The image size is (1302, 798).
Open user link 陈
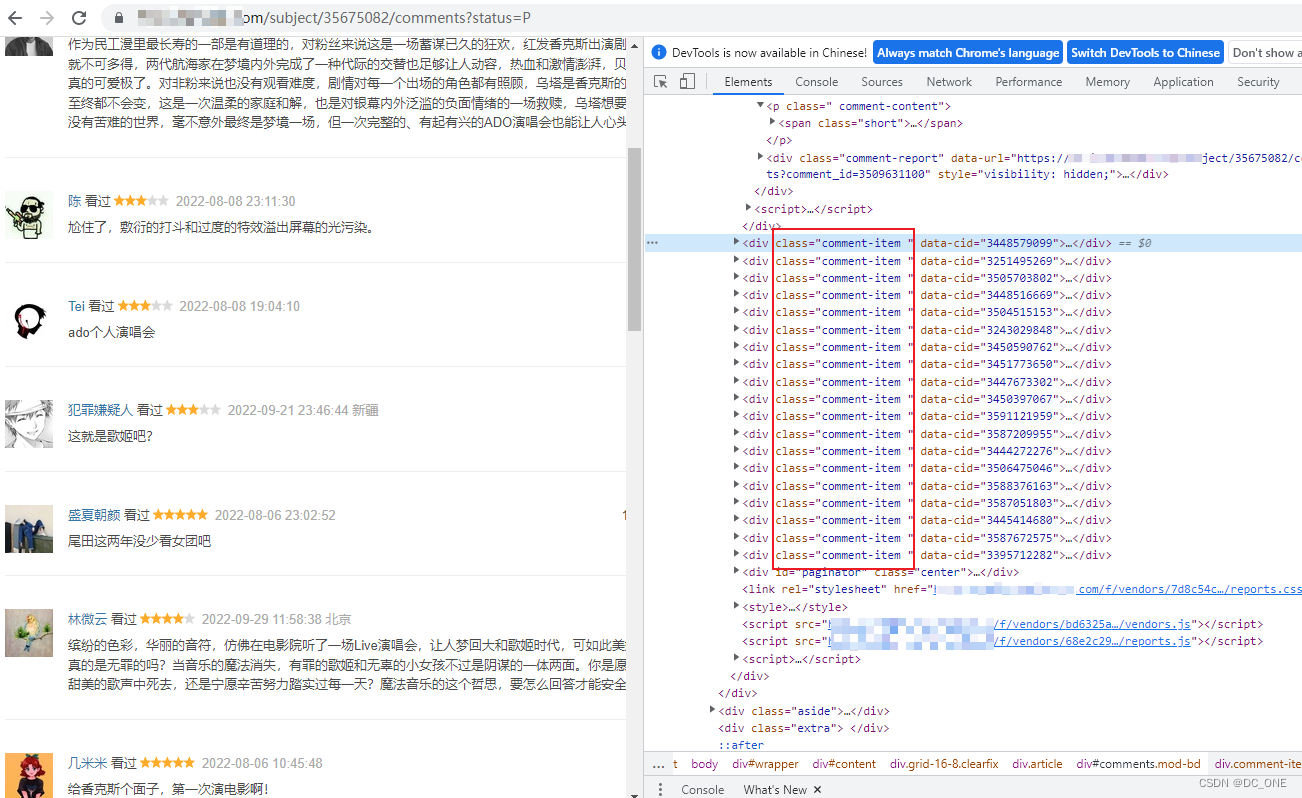tap(74, 201)
